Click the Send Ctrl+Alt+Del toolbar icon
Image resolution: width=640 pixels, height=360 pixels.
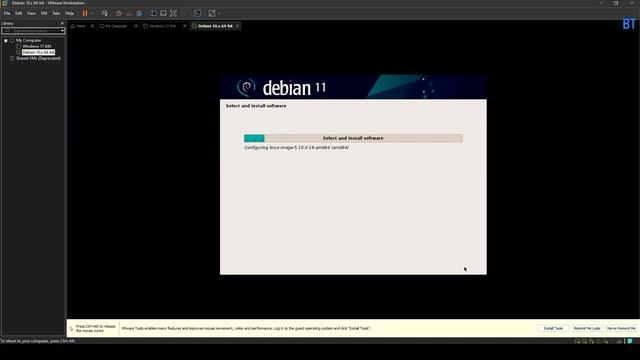point(105,13)
